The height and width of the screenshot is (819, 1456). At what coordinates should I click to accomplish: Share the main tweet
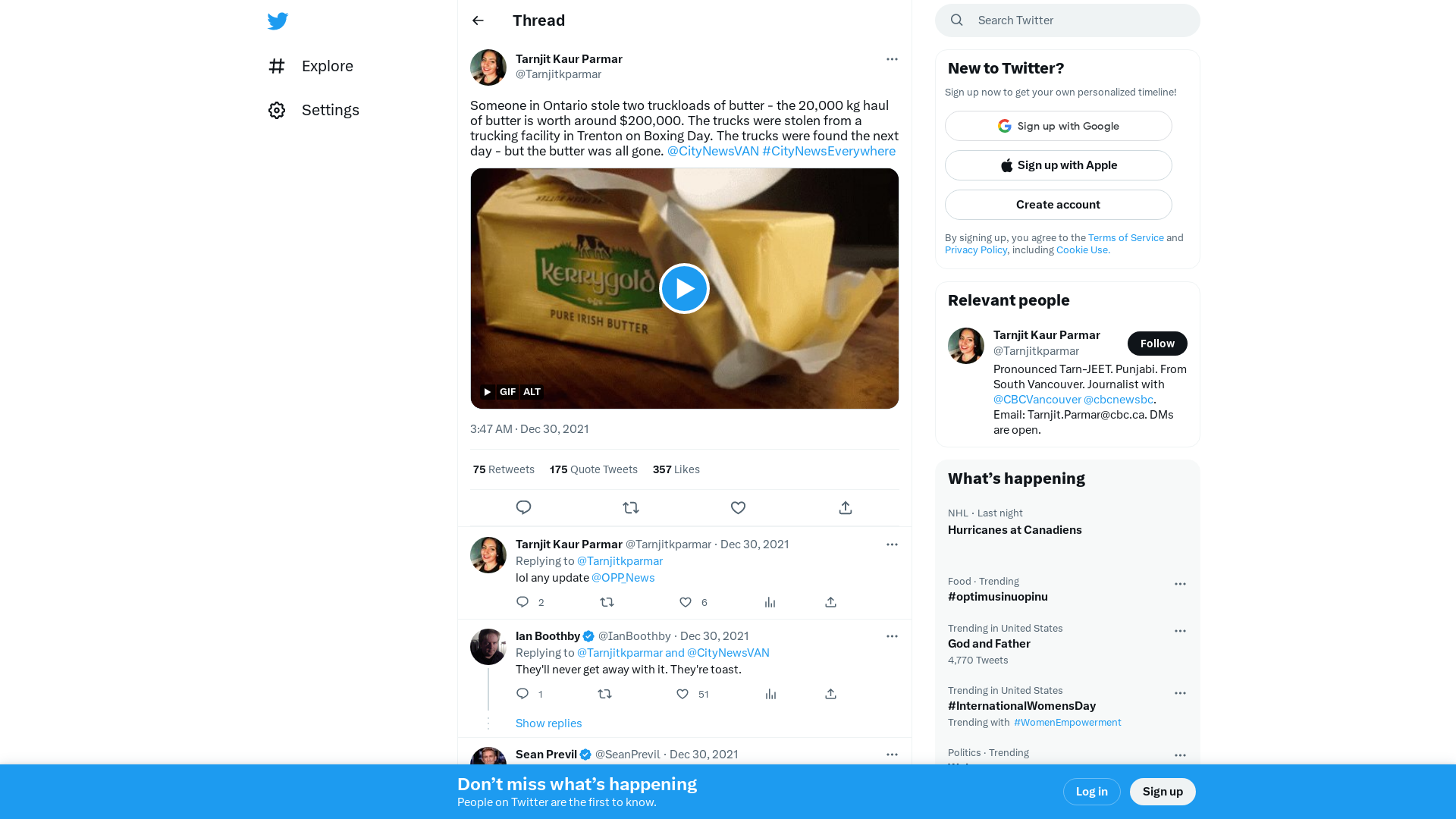click(846, 508)
